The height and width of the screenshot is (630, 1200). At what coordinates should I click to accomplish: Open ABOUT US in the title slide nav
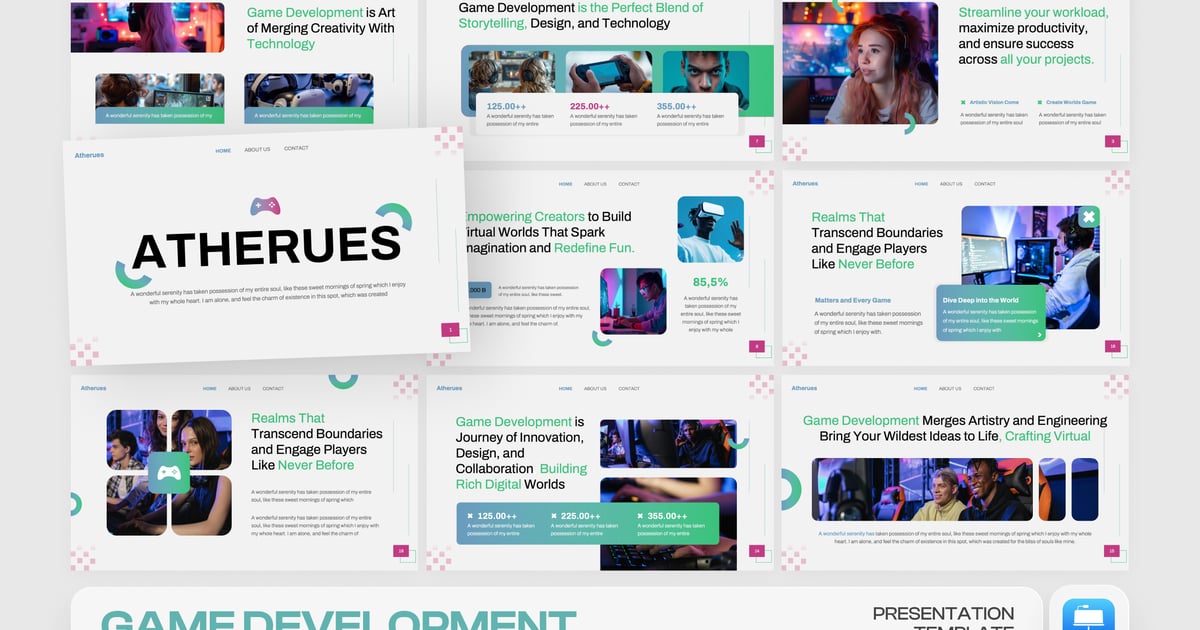pyautogui.click(x=257, y=149)
